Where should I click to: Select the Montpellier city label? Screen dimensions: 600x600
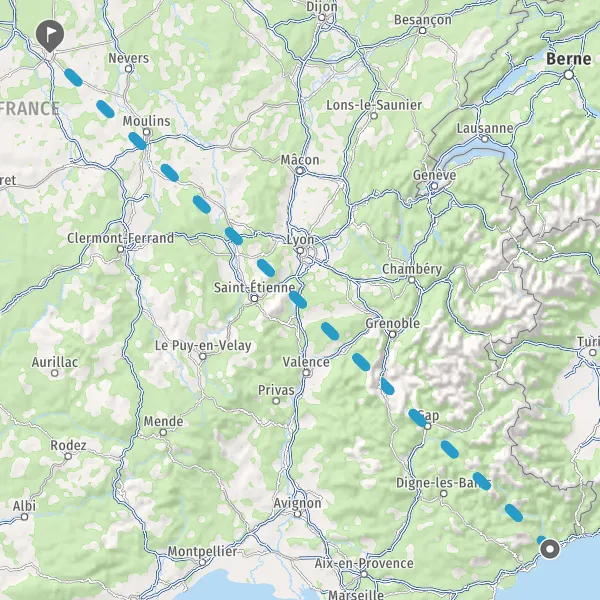[202, 551]
